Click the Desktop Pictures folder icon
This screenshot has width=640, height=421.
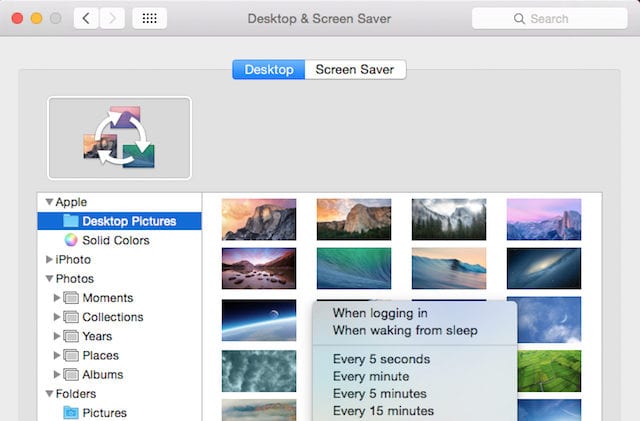tap(71, 221)
